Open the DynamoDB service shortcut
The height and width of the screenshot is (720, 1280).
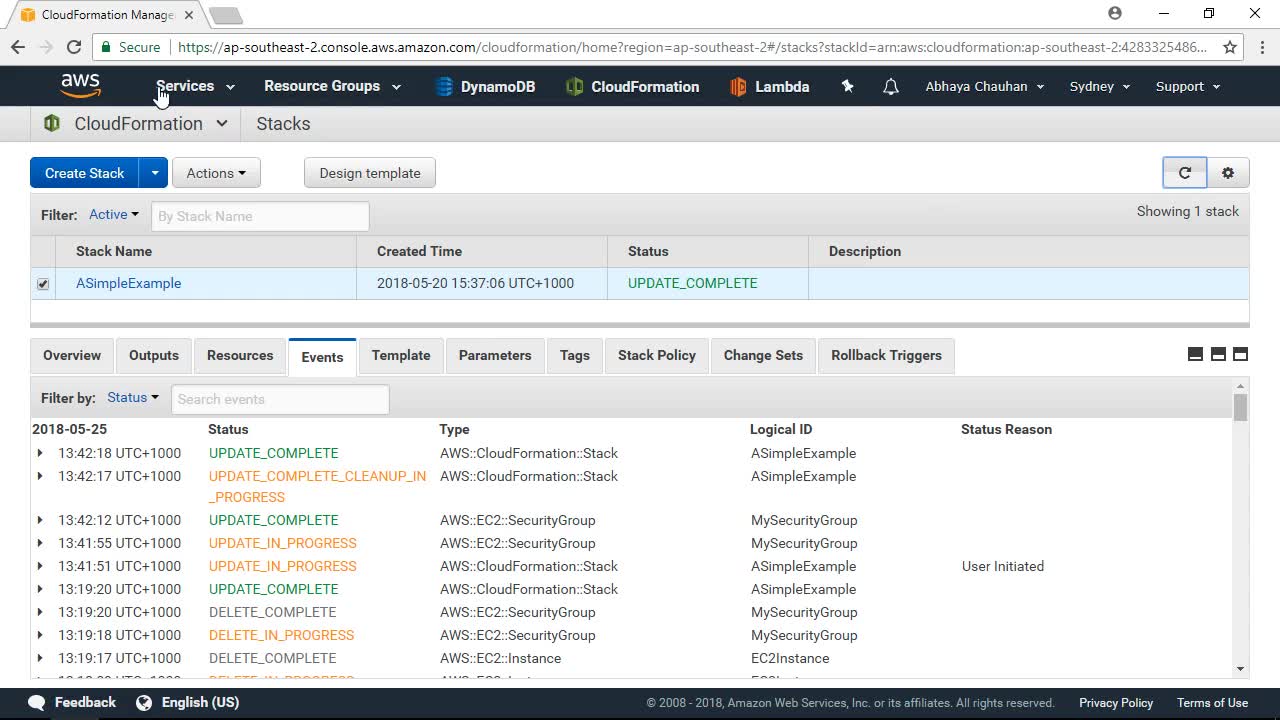point(485,87)
